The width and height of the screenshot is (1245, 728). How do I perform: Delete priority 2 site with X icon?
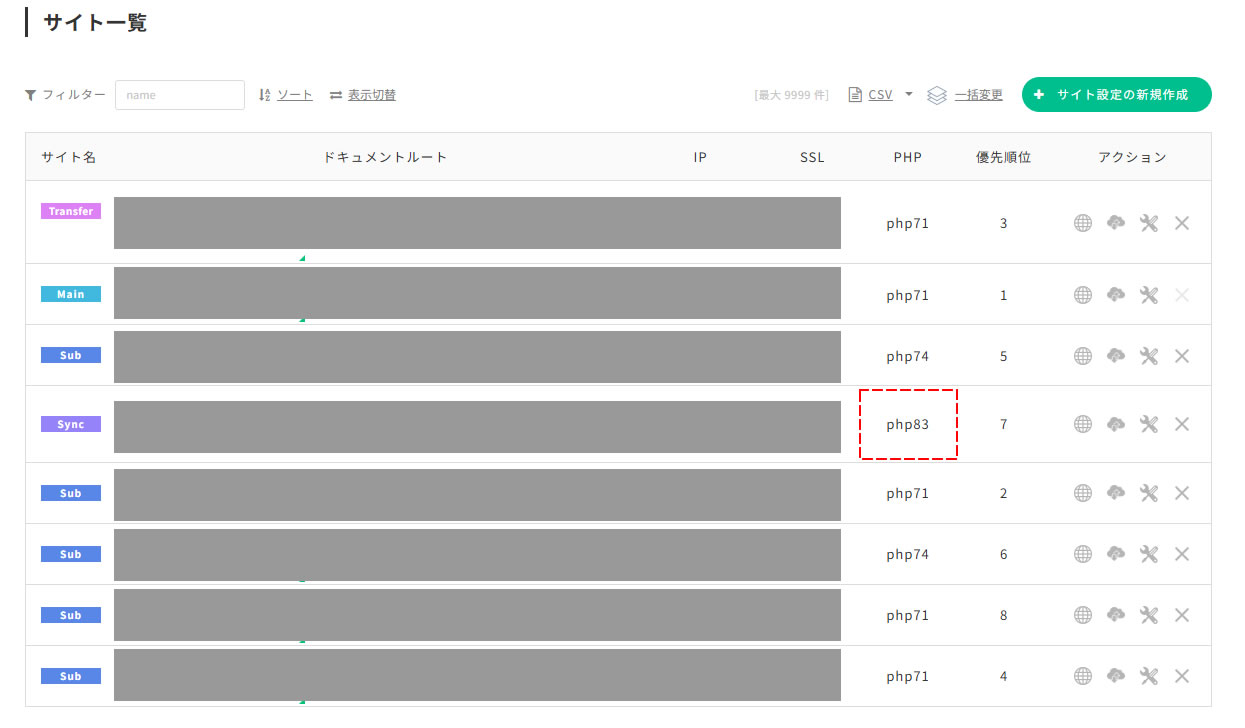coord(1182,493)
